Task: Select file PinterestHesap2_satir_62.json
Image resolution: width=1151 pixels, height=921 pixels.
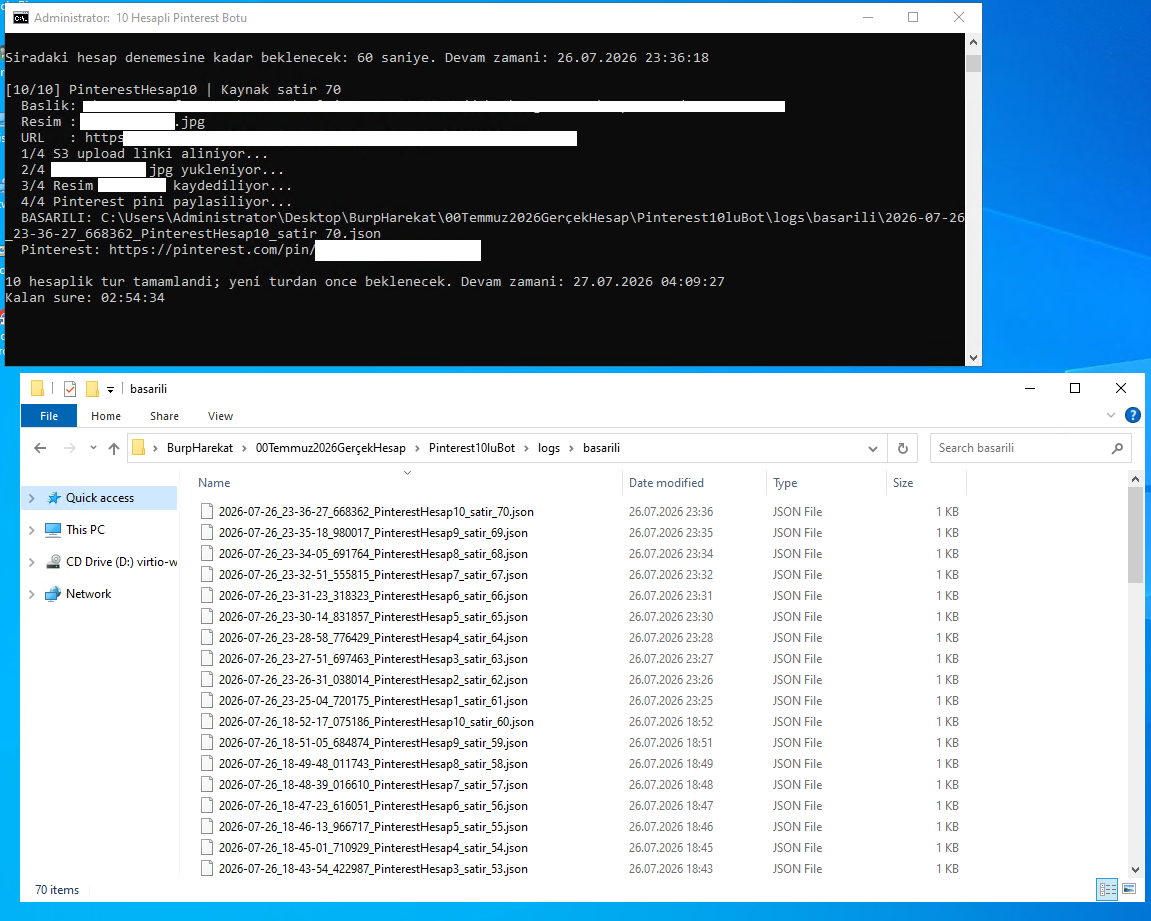Action: 373,680
